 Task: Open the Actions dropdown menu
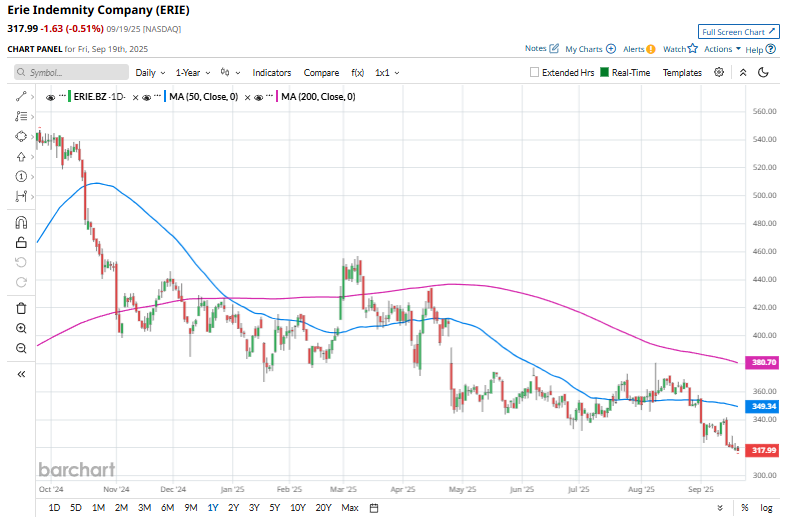click(x=722, y=49)
